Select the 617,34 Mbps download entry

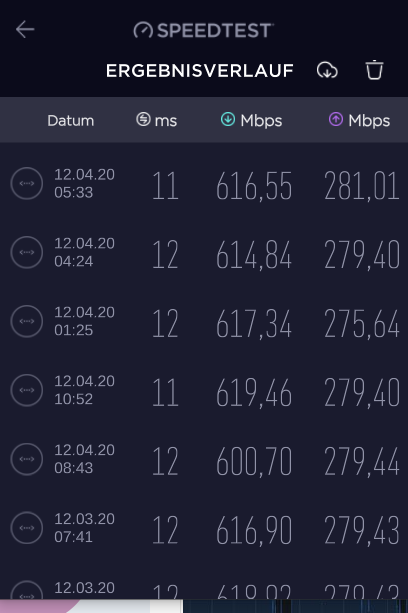point(204,321)
